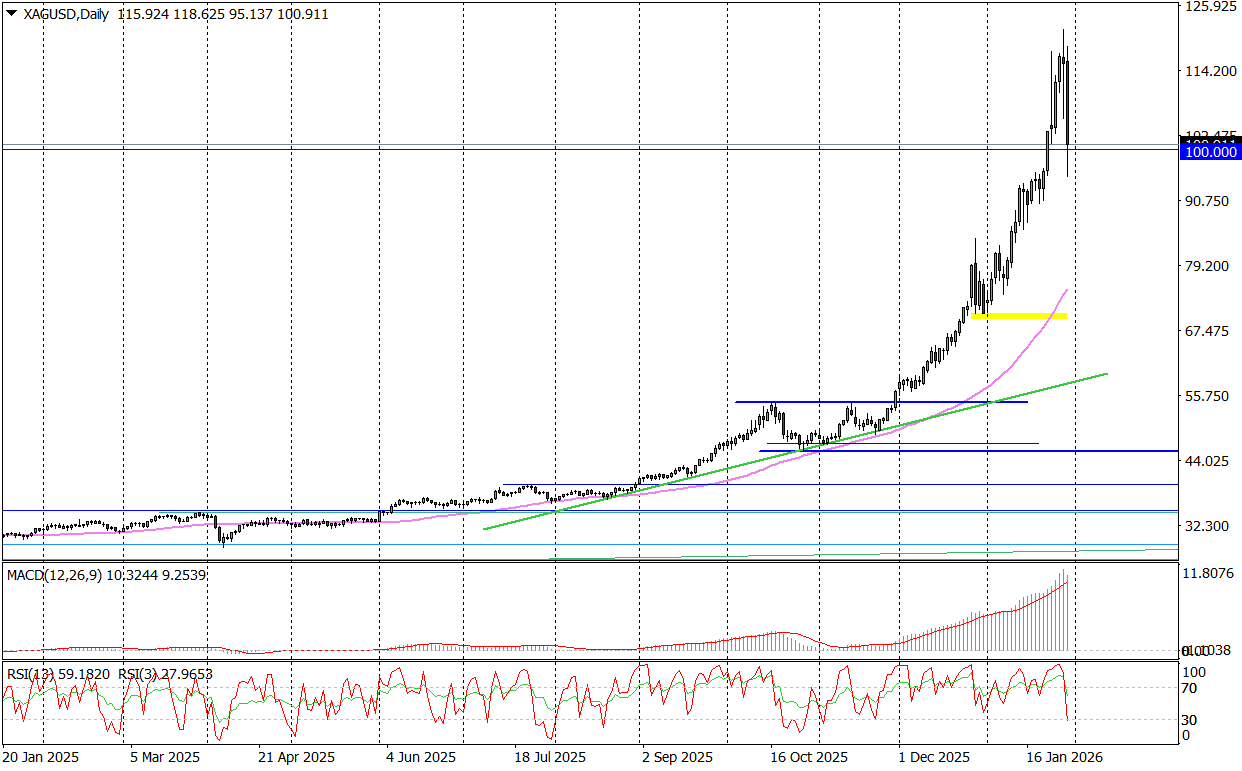The image size is (1242, 771).
Task: Click the 11.8076 MACD scale value
Action: coord(1209,574)
